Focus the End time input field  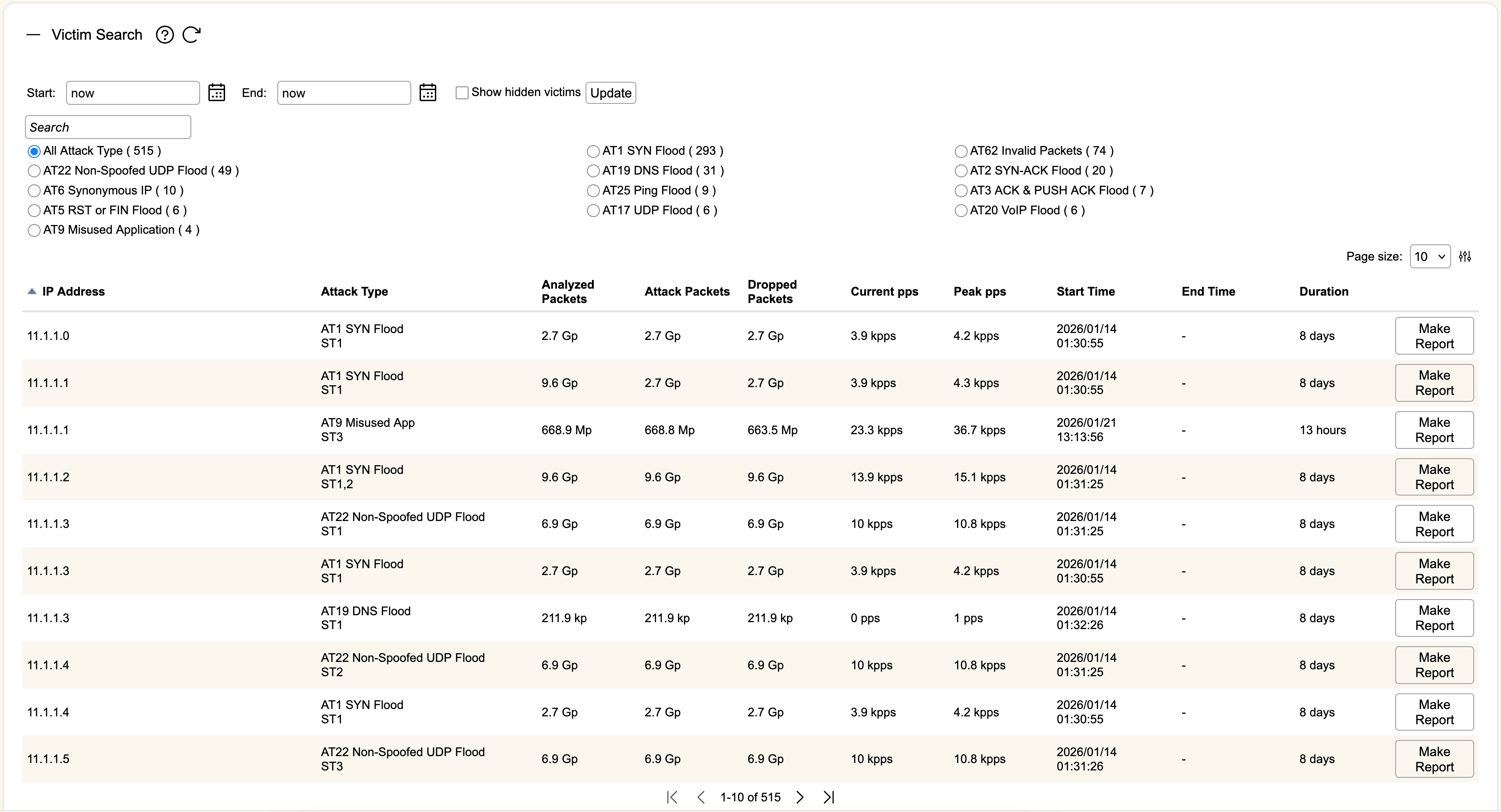[x=344, y=93]
